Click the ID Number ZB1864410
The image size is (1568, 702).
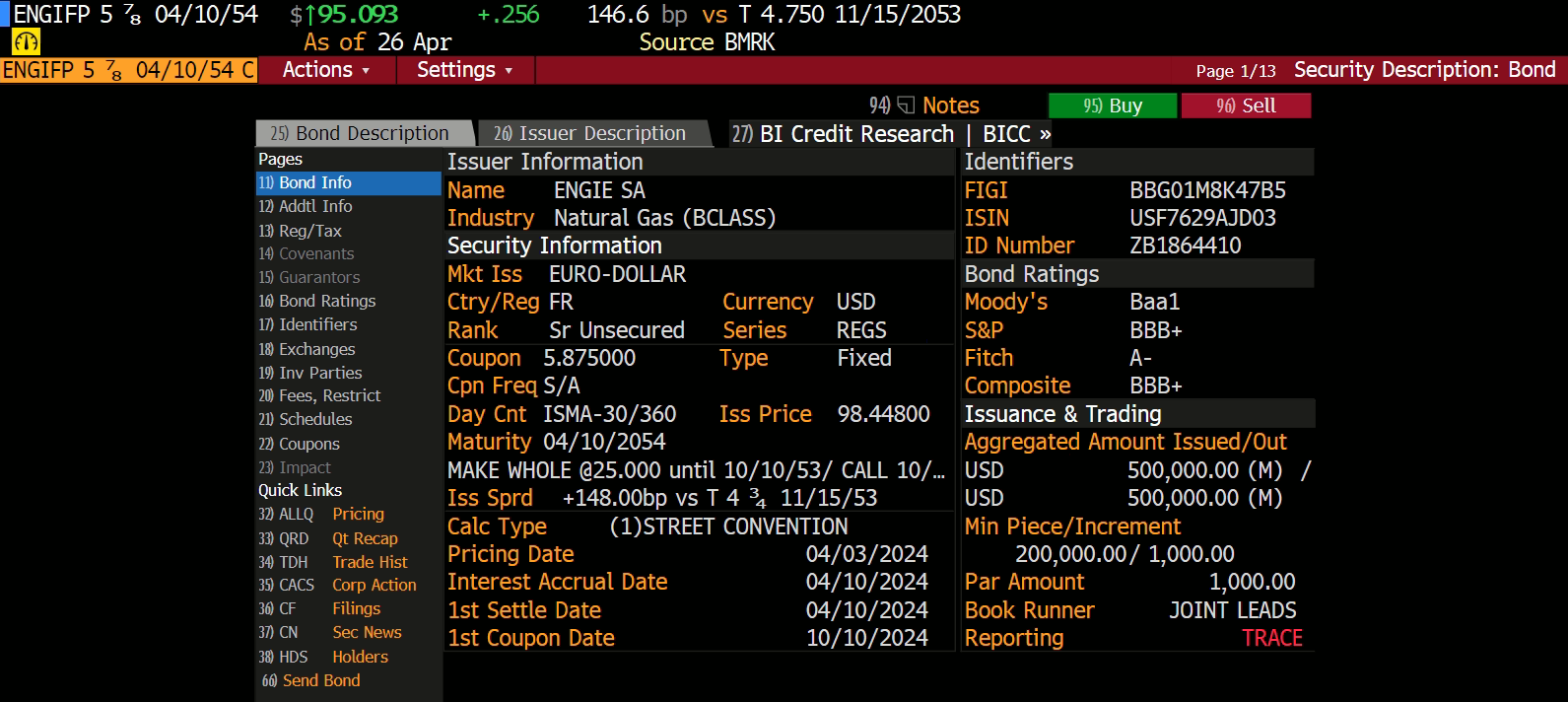(1186, 246)
